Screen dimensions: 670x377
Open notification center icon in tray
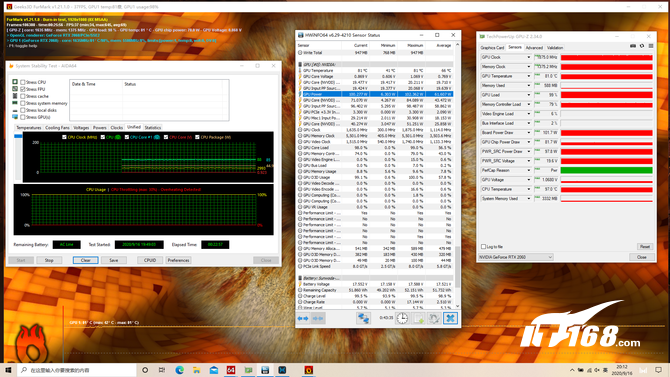[658, 370]
